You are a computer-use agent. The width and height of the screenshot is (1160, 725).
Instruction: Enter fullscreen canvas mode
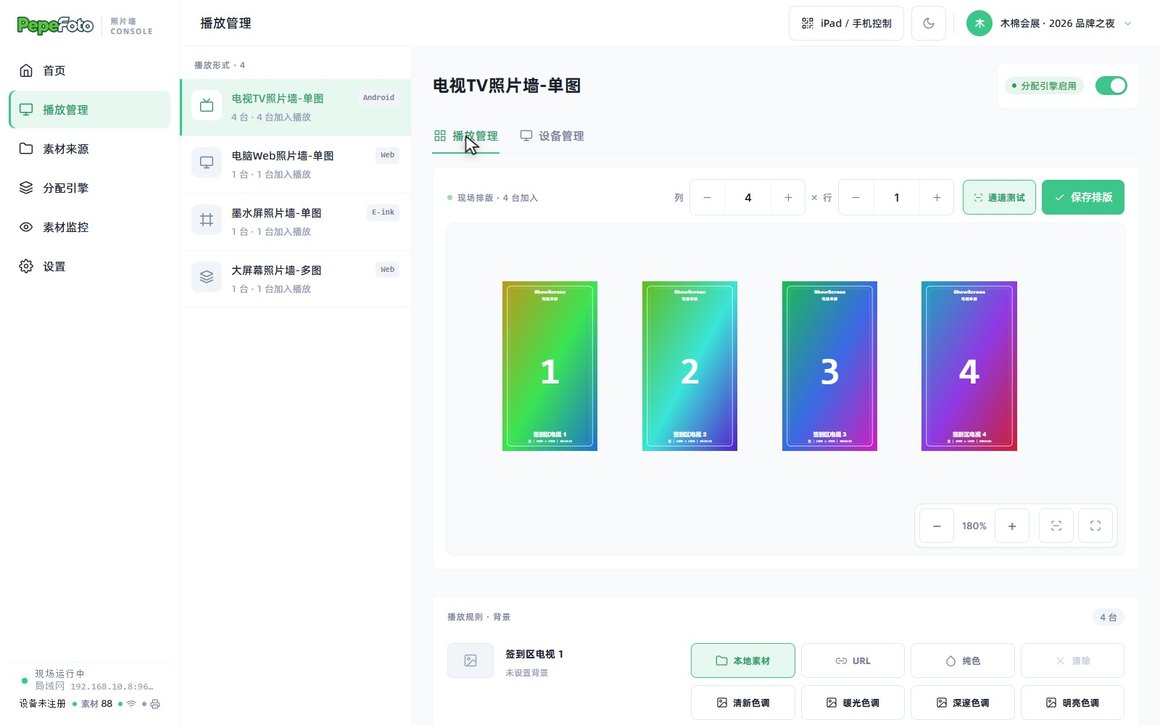click(1096, 526)
